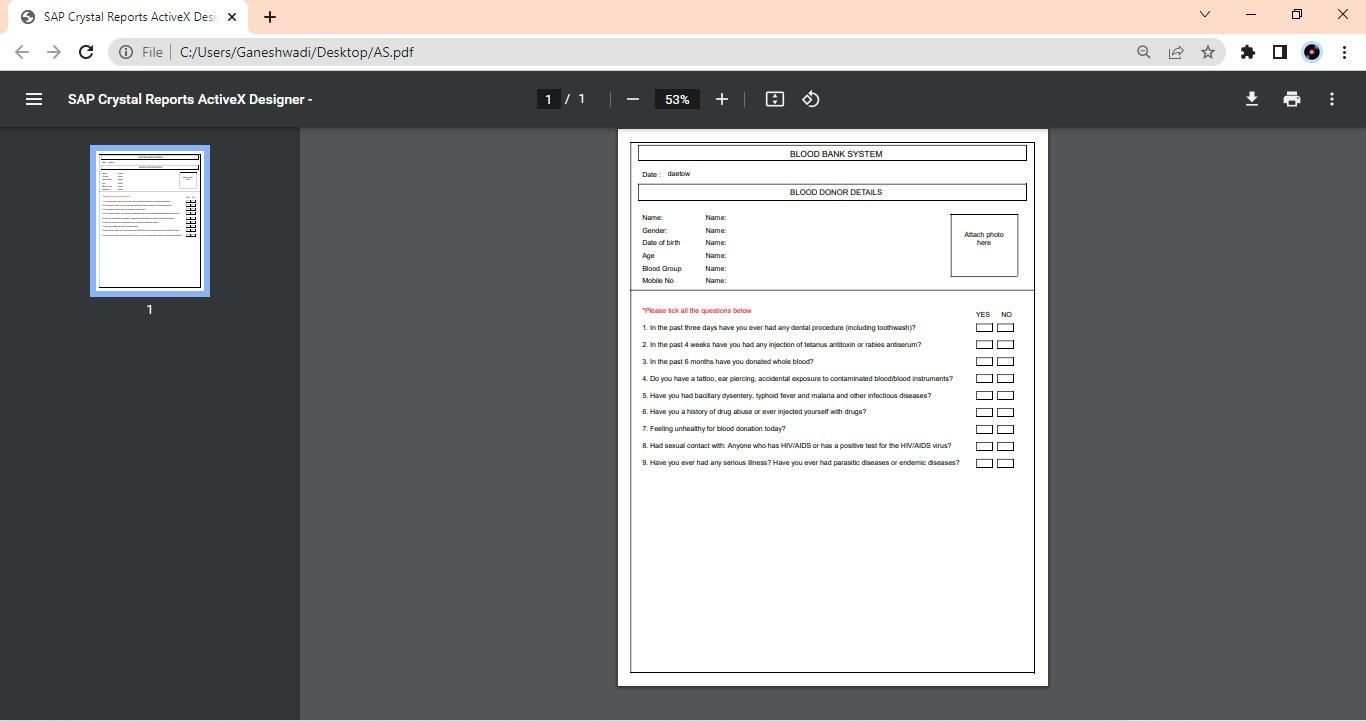The width and height of the screenshot is (1366, 721).
Task: Click the Mobile No label
Action: (658, 281)
